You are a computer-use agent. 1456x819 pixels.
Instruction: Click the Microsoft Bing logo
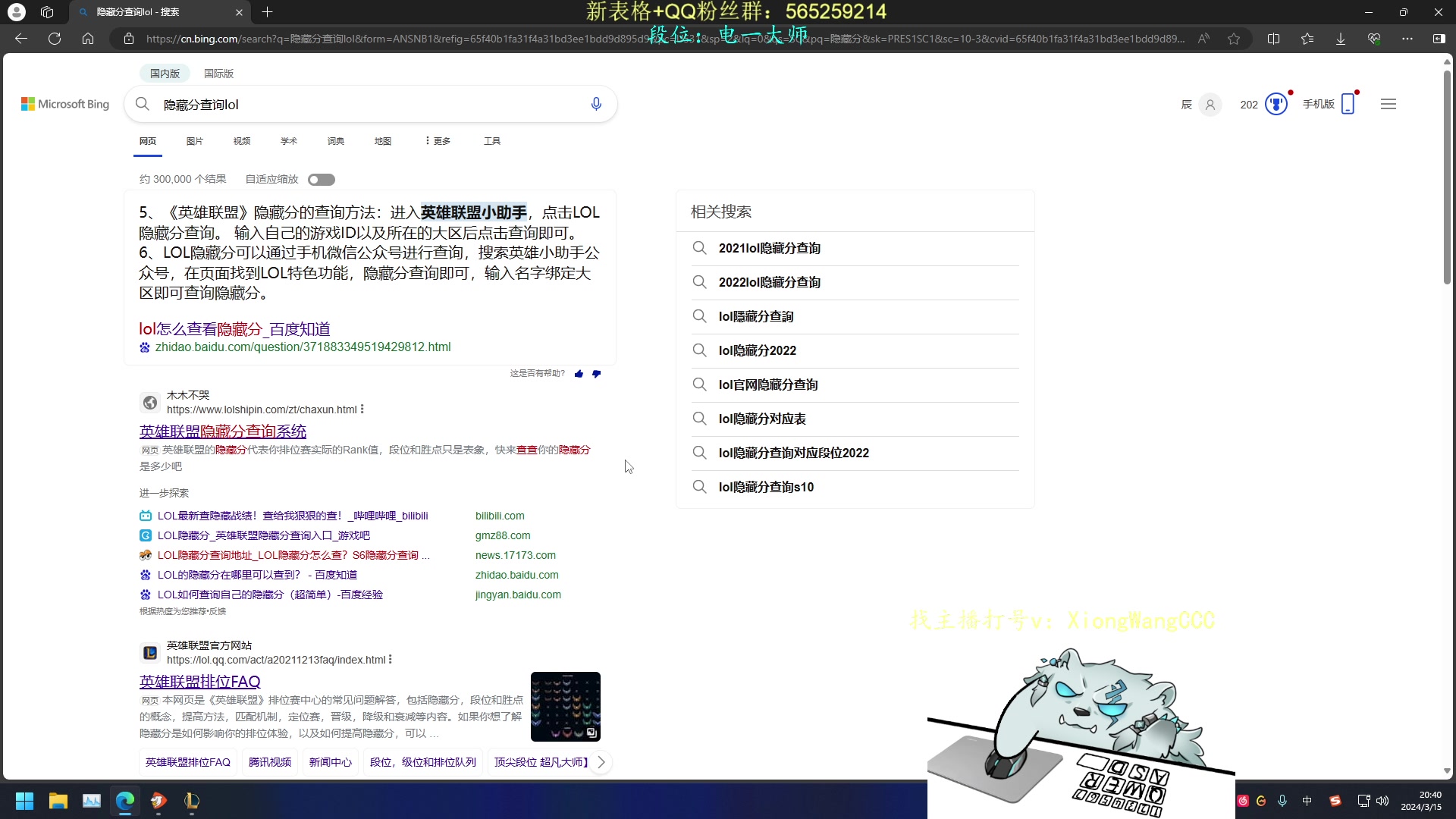click(x=64, y=104)
